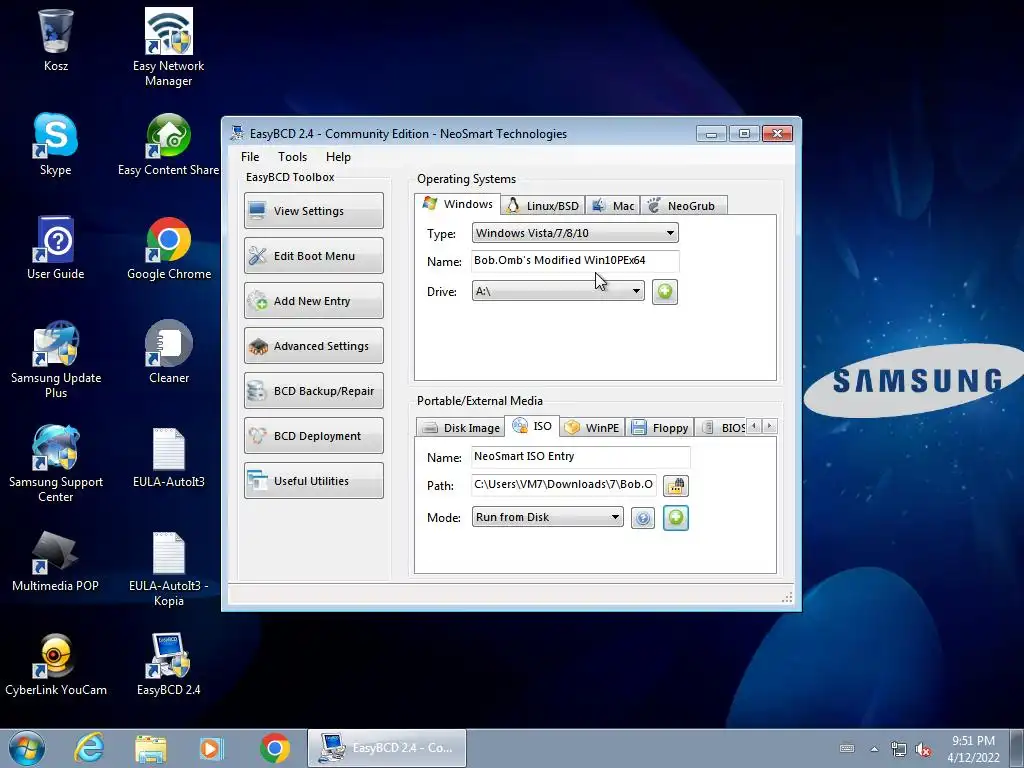Open Samsung Support Center desktop icon
Image resolution: width=1024 pixels, height=768 pixels.
[56, 462]
